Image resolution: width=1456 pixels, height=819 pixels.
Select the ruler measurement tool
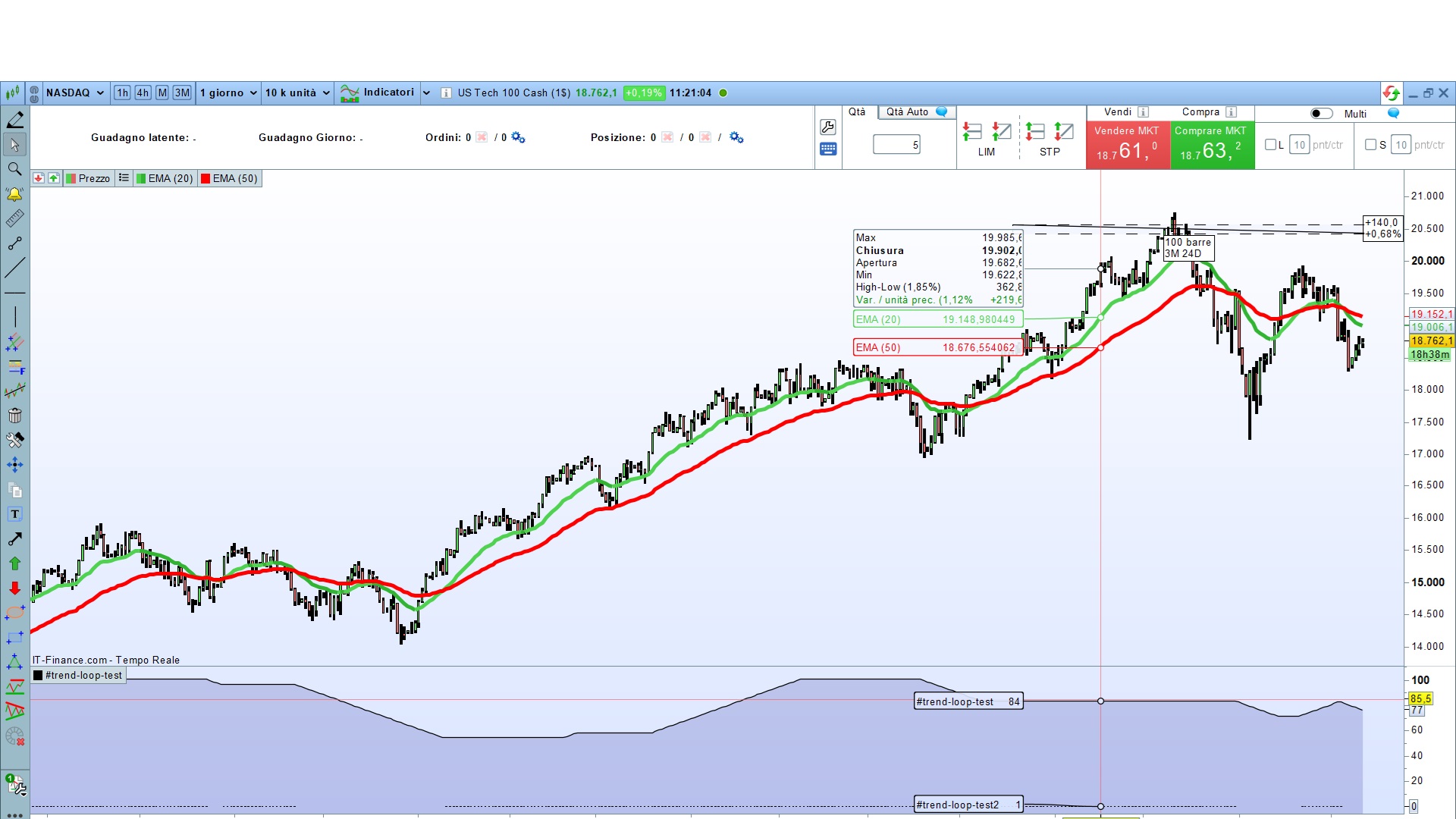(14, 219)
